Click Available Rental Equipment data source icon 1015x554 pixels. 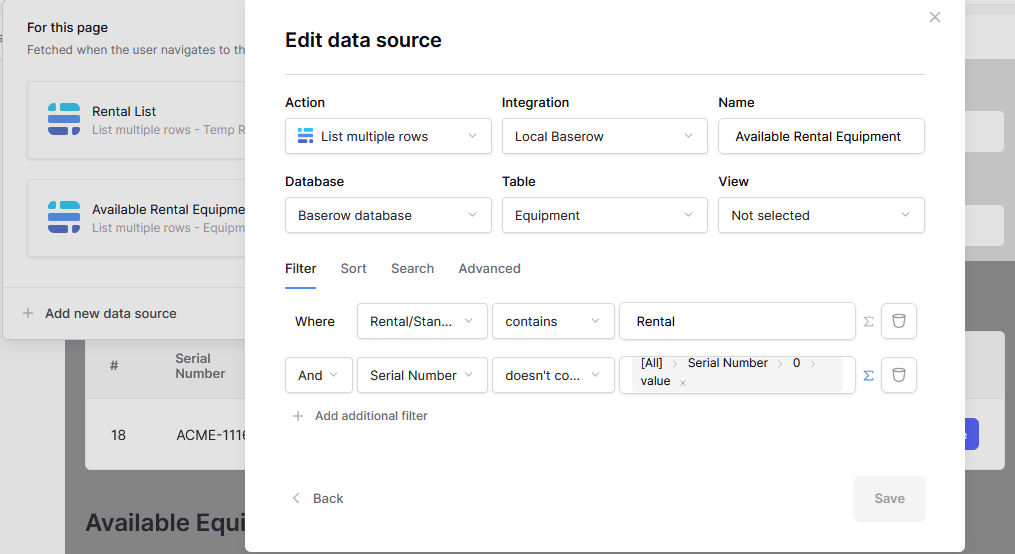64,217
